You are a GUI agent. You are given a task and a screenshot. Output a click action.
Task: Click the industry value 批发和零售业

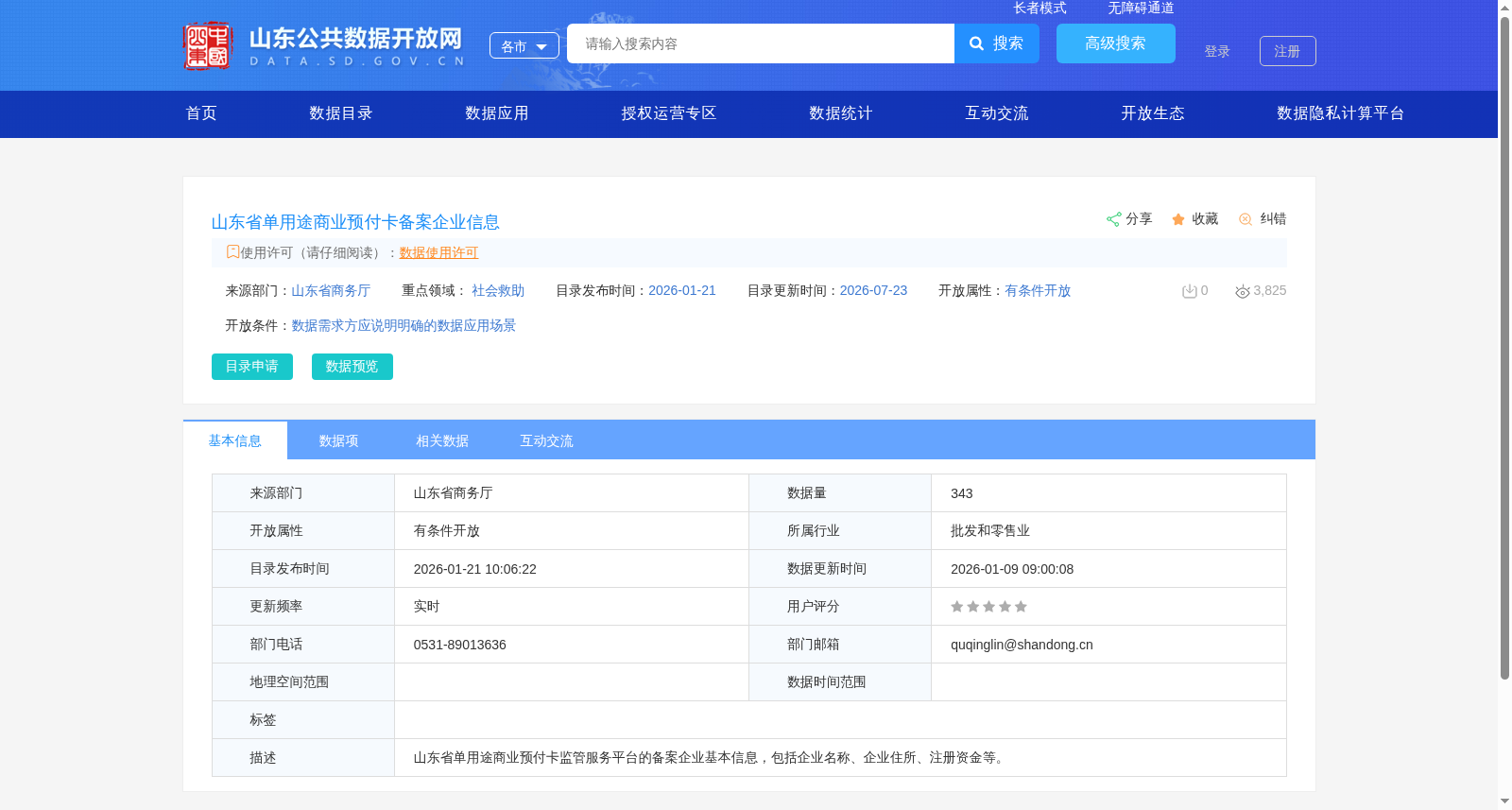point(990,531)
